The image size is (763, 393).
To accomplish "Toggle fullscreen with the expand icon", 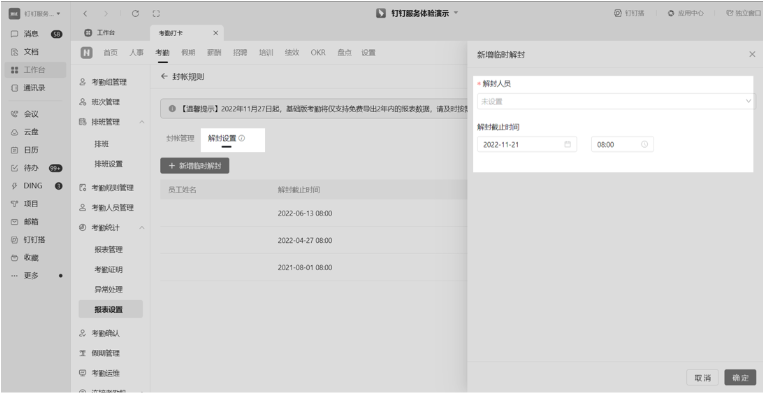I will coord(156,14).
